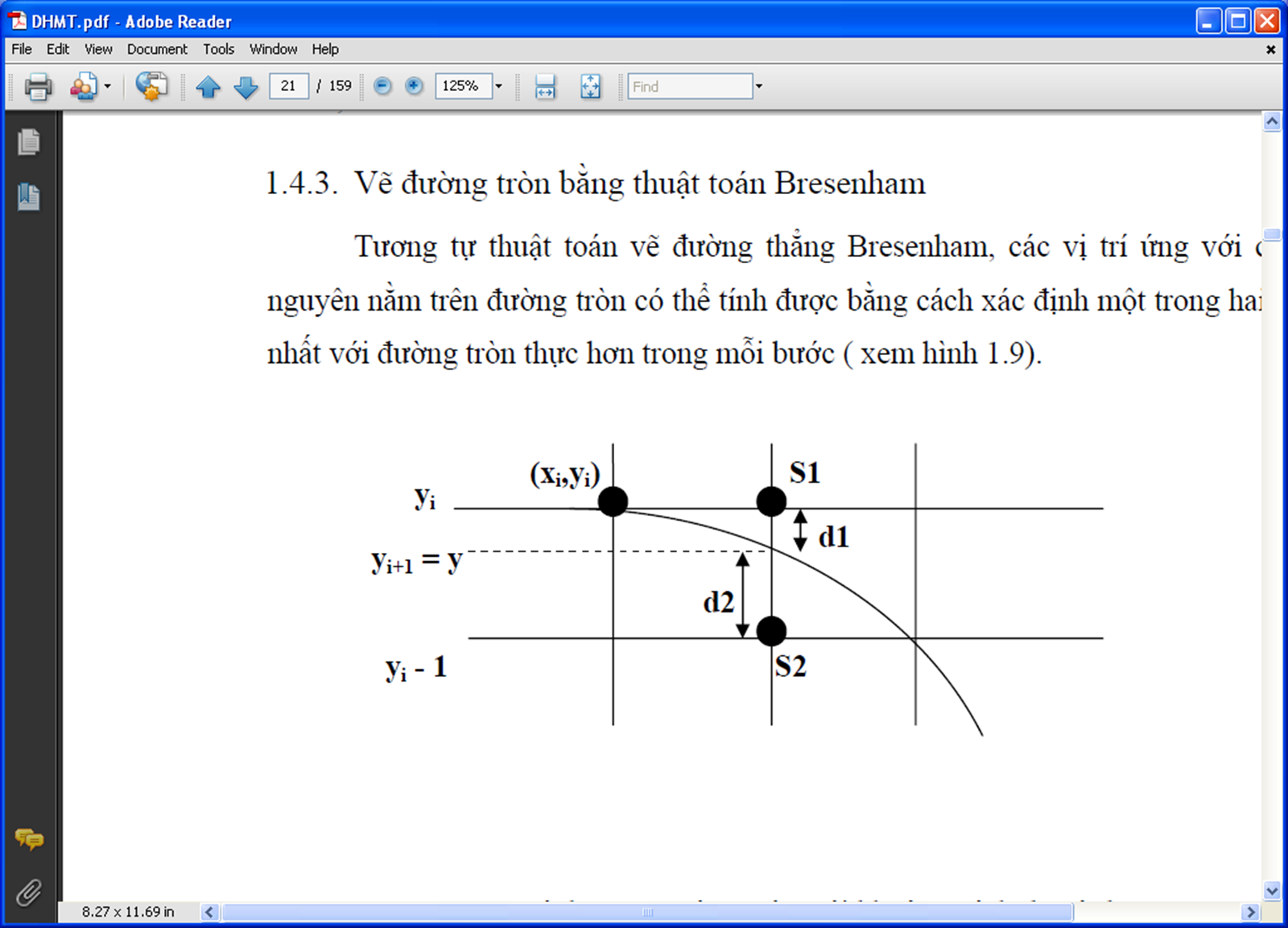Click the yi+1 = y axis label
1288x928 pixels.
pyautogui.click(x=417, y=561)
